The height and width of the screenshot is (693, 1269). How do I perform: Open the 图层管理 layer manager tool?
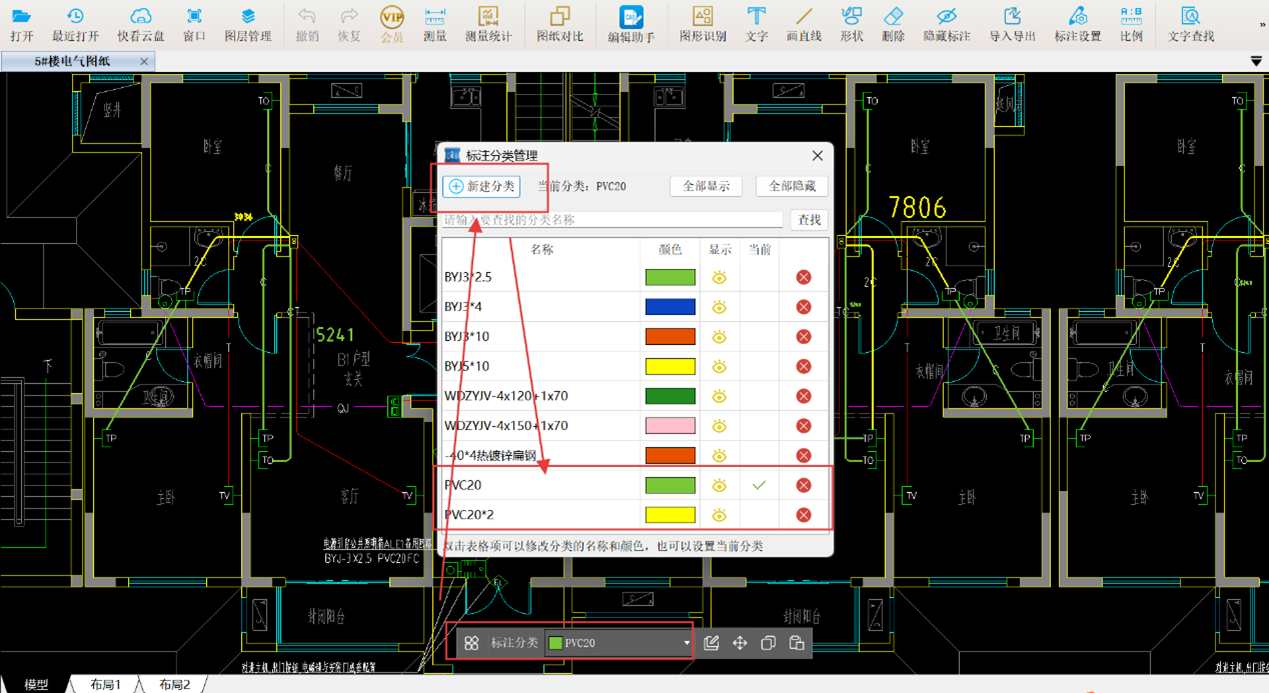click(x=247, y=23)
